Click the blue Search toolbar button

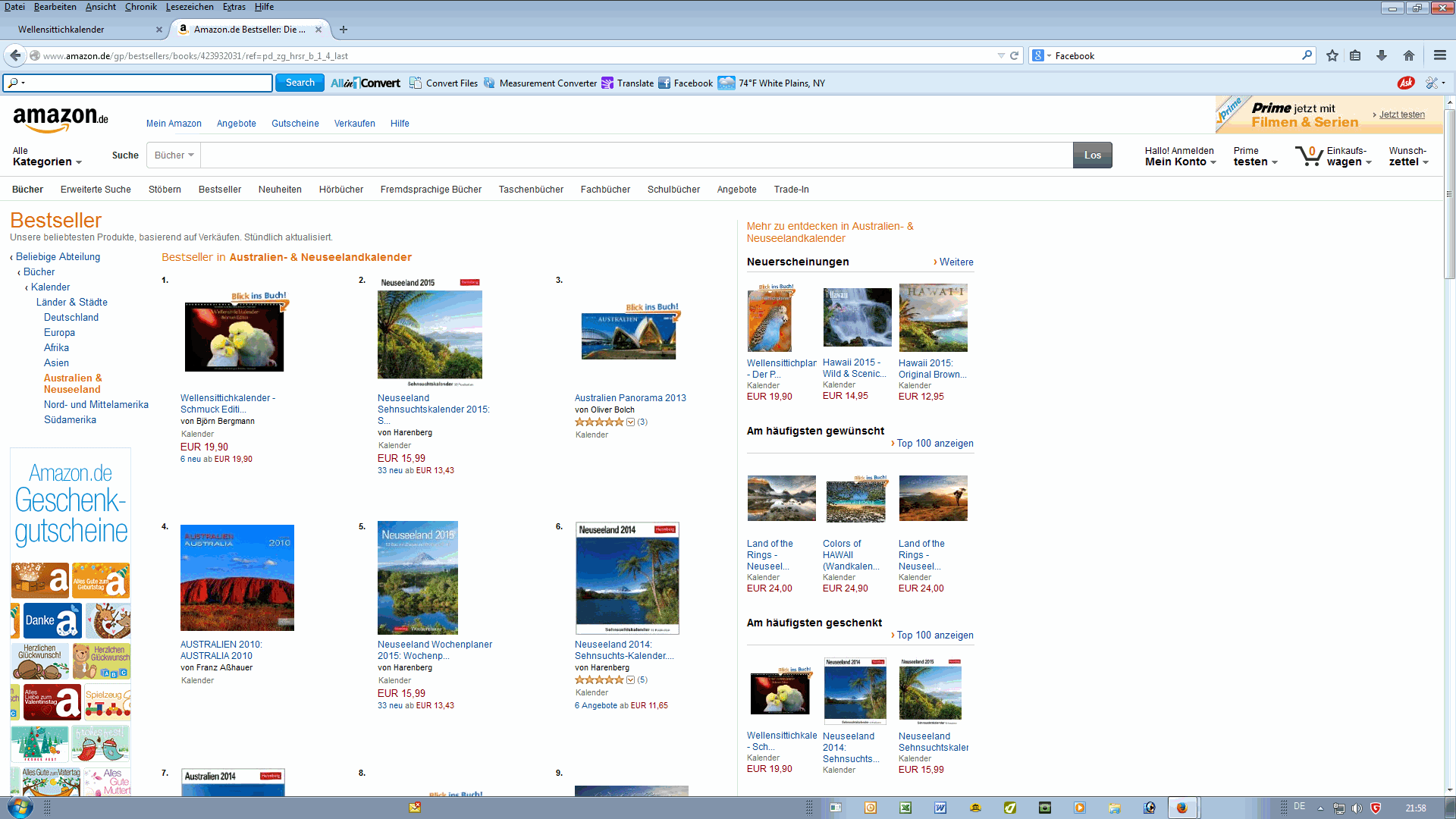point(300,83)
